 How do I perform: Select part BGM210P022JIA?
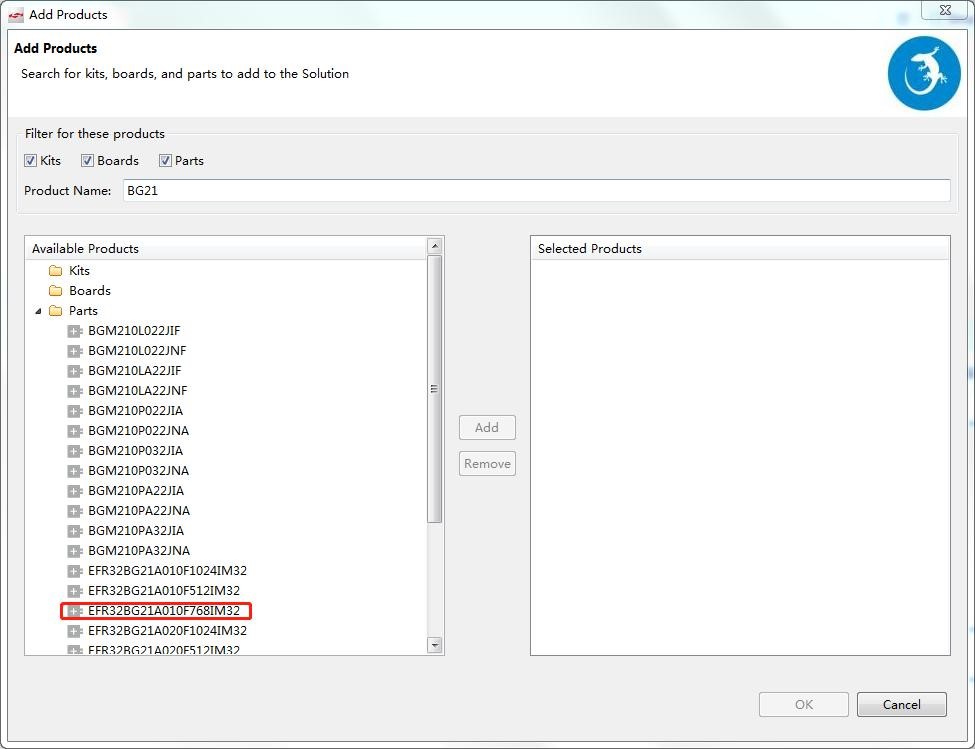click(x=136, y=410)
